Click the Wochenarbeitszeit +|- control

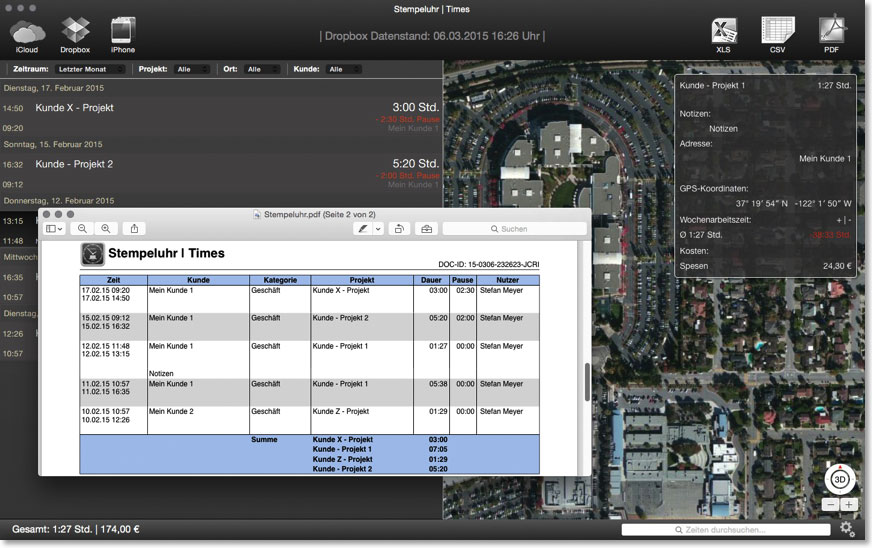pos(844,220)
